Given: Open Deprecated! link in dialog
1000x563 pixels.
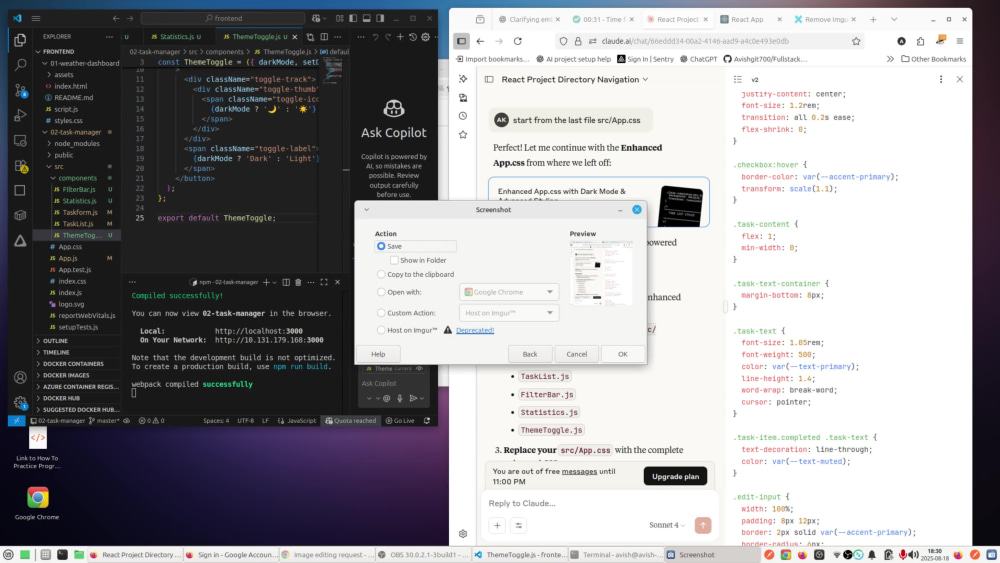Looking at the screenshot, I should (x=474, y=330).
